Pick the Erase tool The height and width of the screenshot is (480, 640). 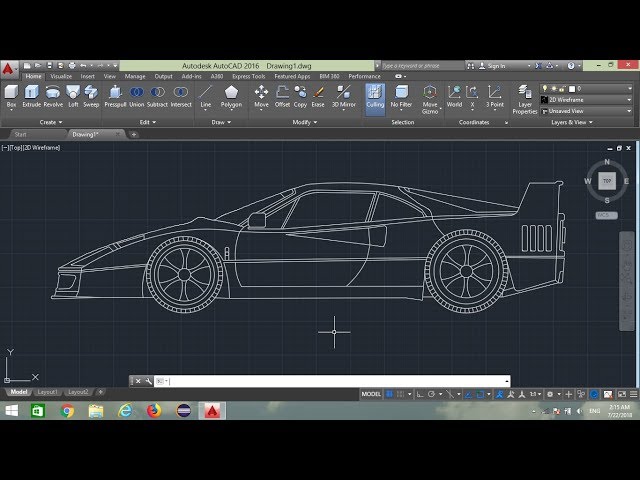(x=318, y=96)
